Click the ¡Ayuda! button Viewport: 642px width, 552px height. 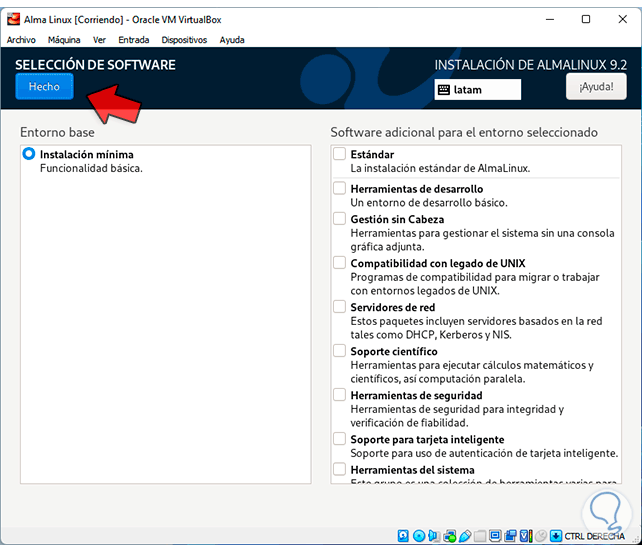596,86
